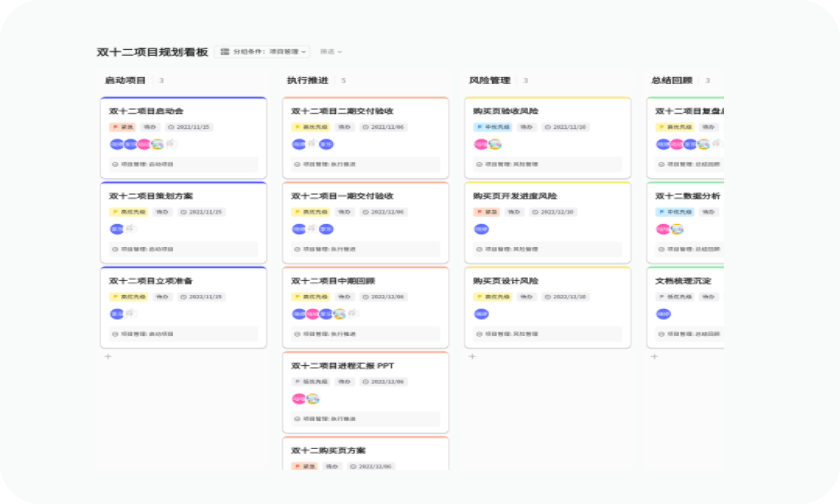Click the 待办 status on 双十二项目启动会

pos(150,127)
